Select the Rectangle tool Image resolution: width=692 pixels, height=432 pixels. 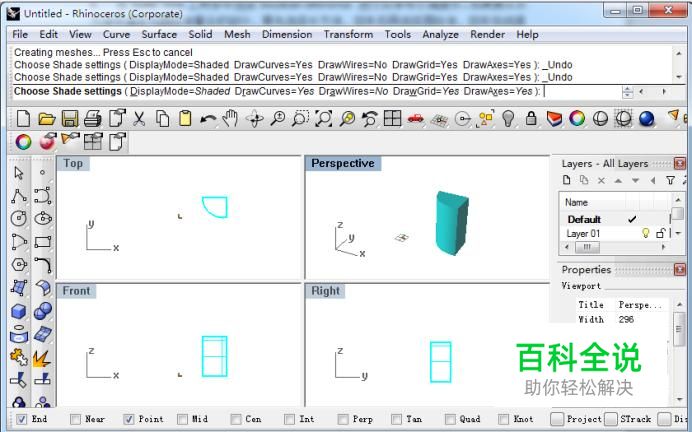tap(43, 242)
